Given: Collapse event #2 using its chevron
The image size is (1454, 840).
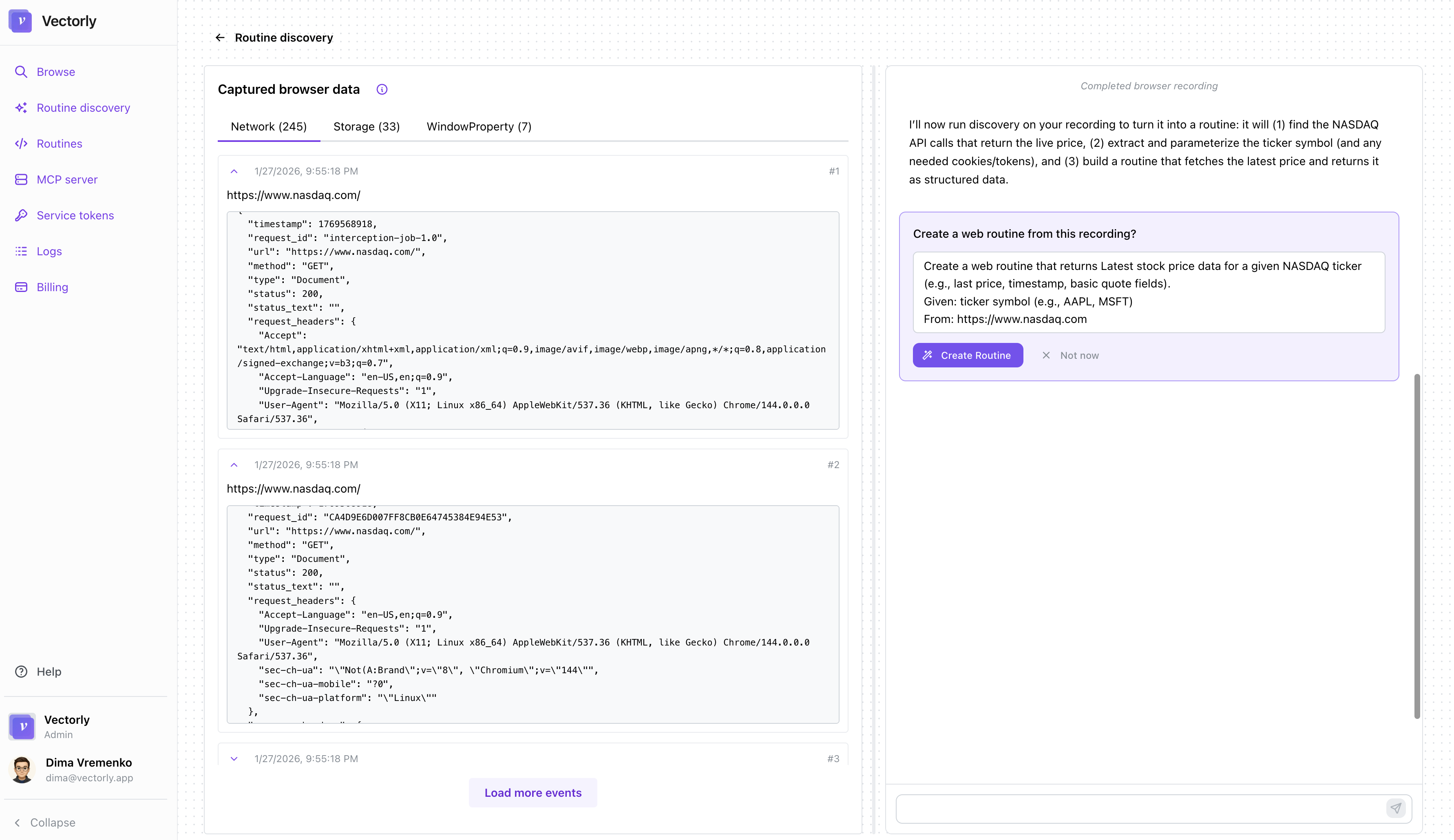Looking at the screenshot, I should coord(234,464).
